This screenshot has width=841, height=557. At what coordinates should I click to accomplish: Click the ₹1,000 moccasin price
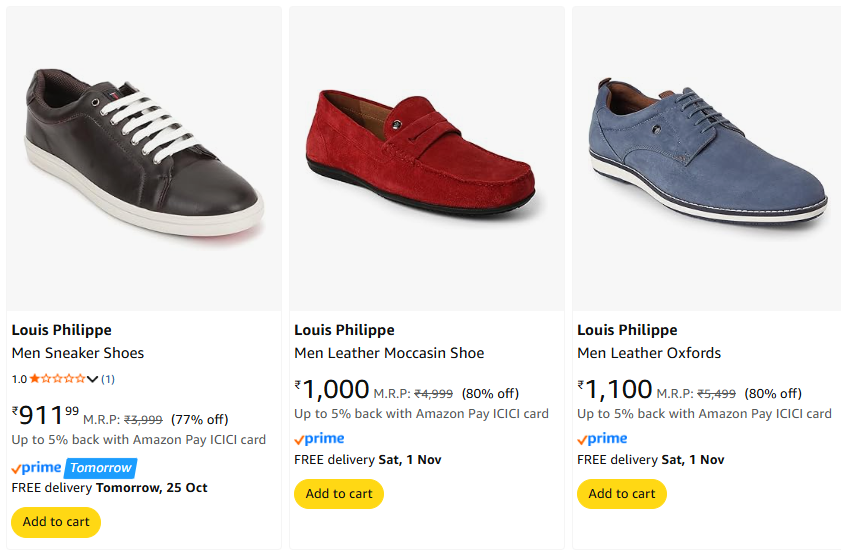pyautogui.click(x=332, y=390)
